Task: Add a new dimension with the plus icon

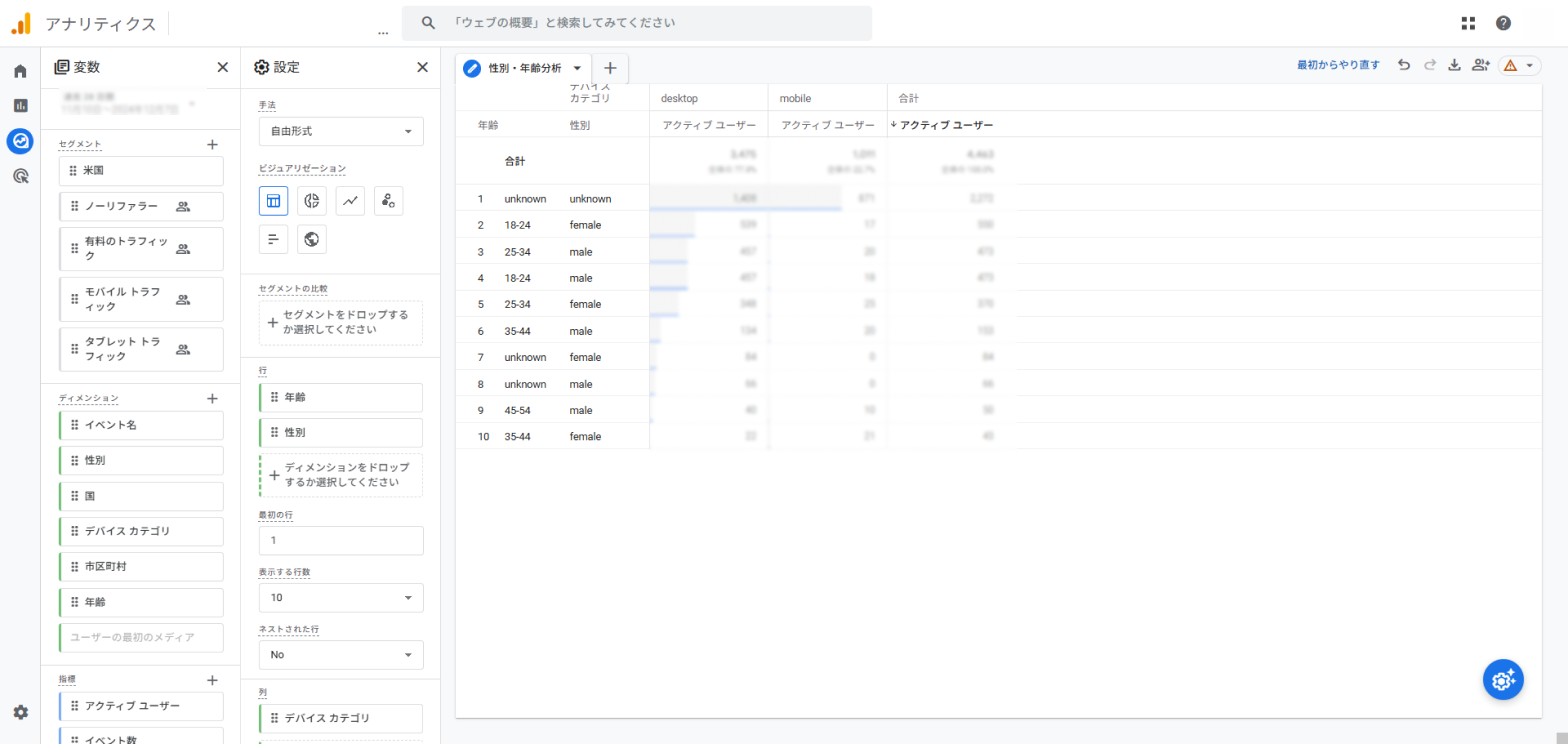Action: (x=212, y=398)
